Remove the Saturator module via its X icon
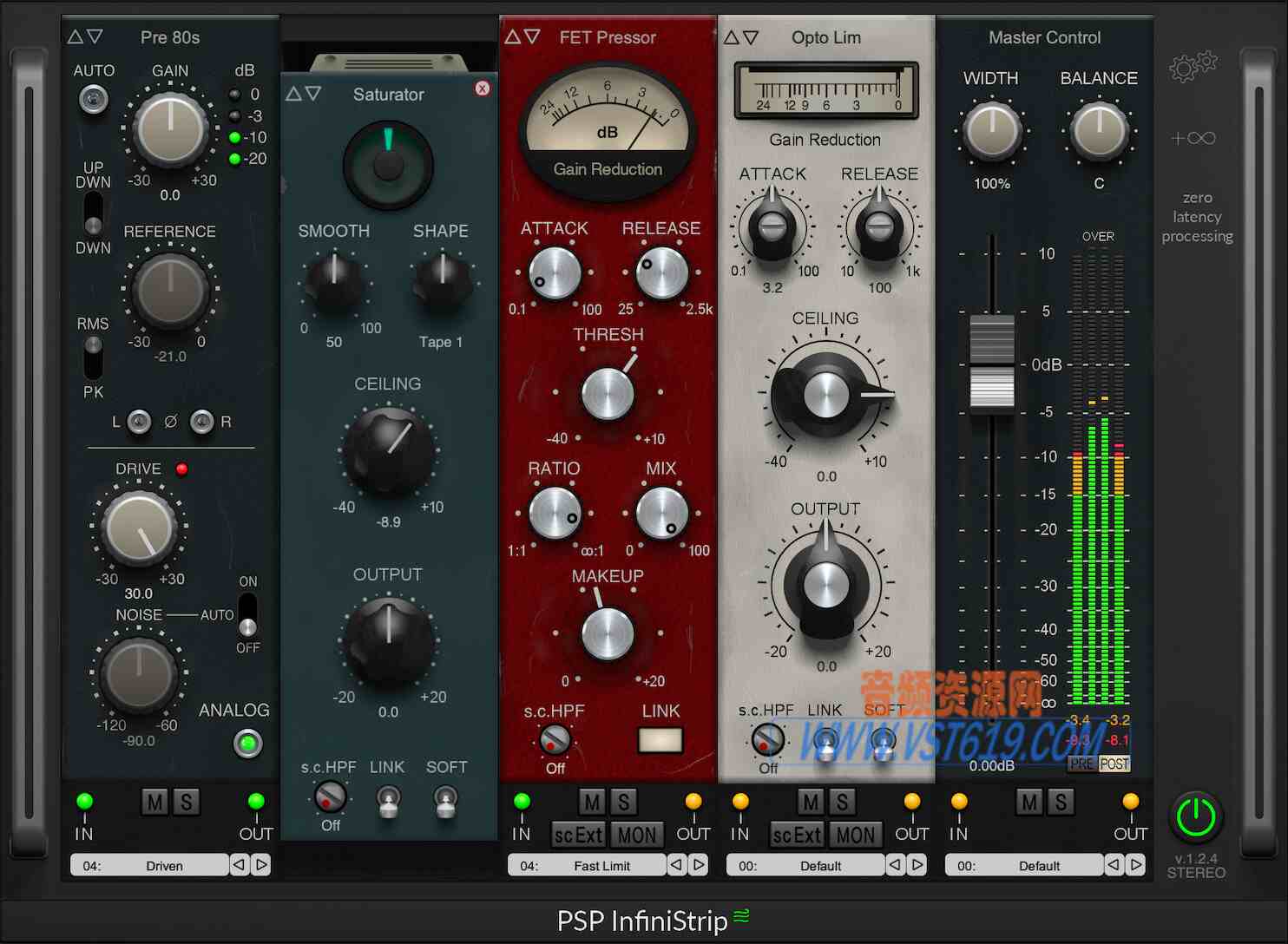 pos(483,88)
